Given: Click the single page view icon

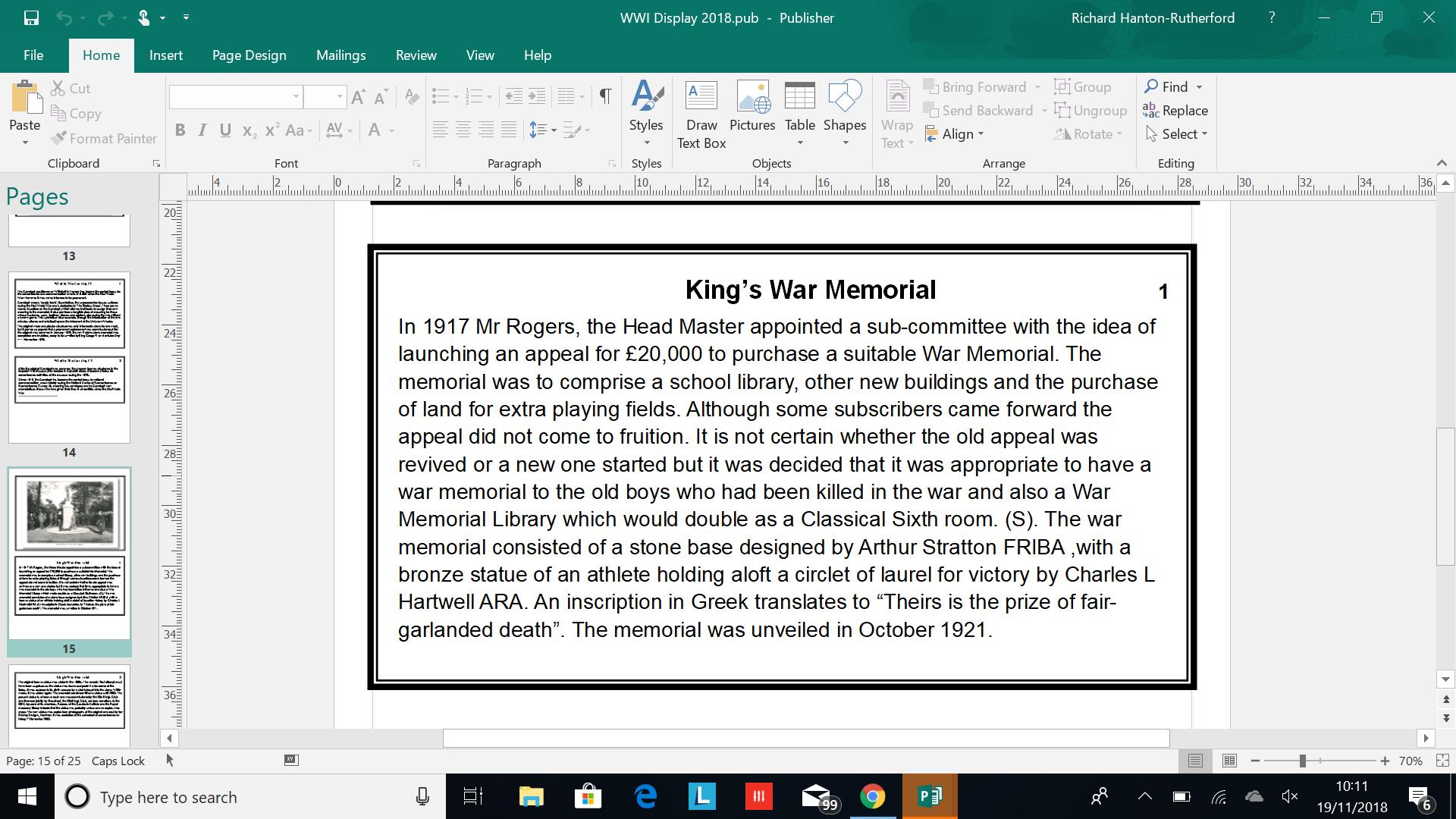Looking at the screenshot, I should (1195, 761).
